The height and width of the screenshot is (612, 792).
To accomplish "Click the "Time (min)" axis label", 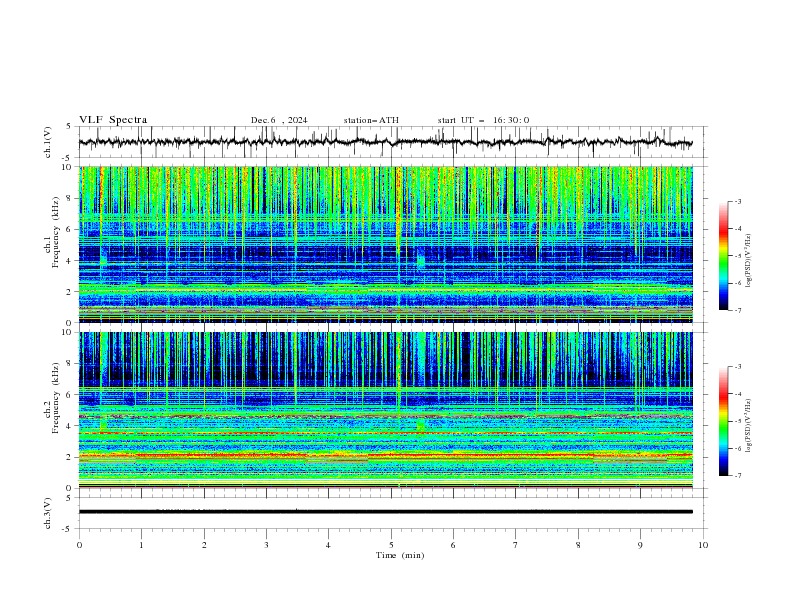I will point(400,555).
